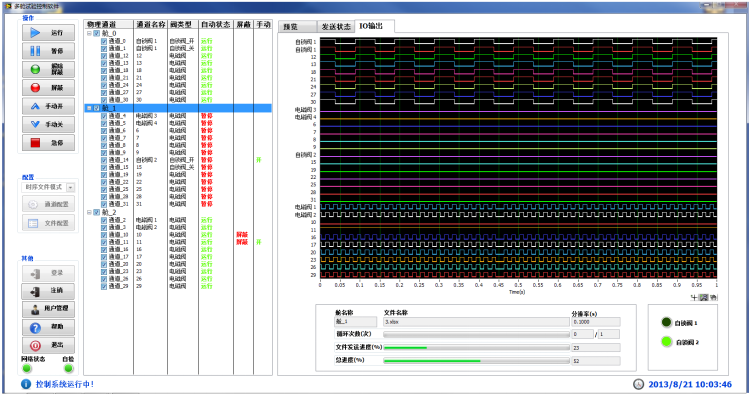753x398 pixels.
Task: Open the 时序文件模式 dropdown arrow
Action: (71, 187)
